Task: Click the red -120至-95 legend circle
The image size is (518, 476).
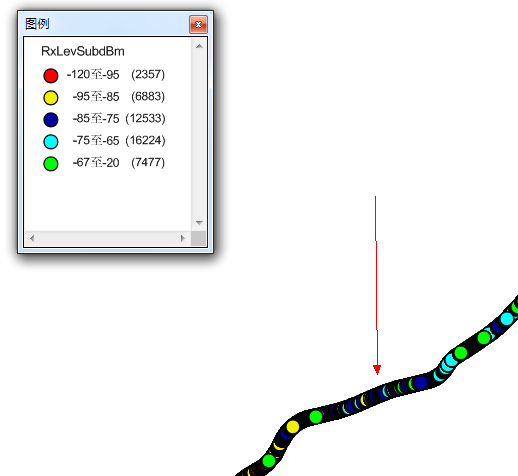Action: pos(51,76)
